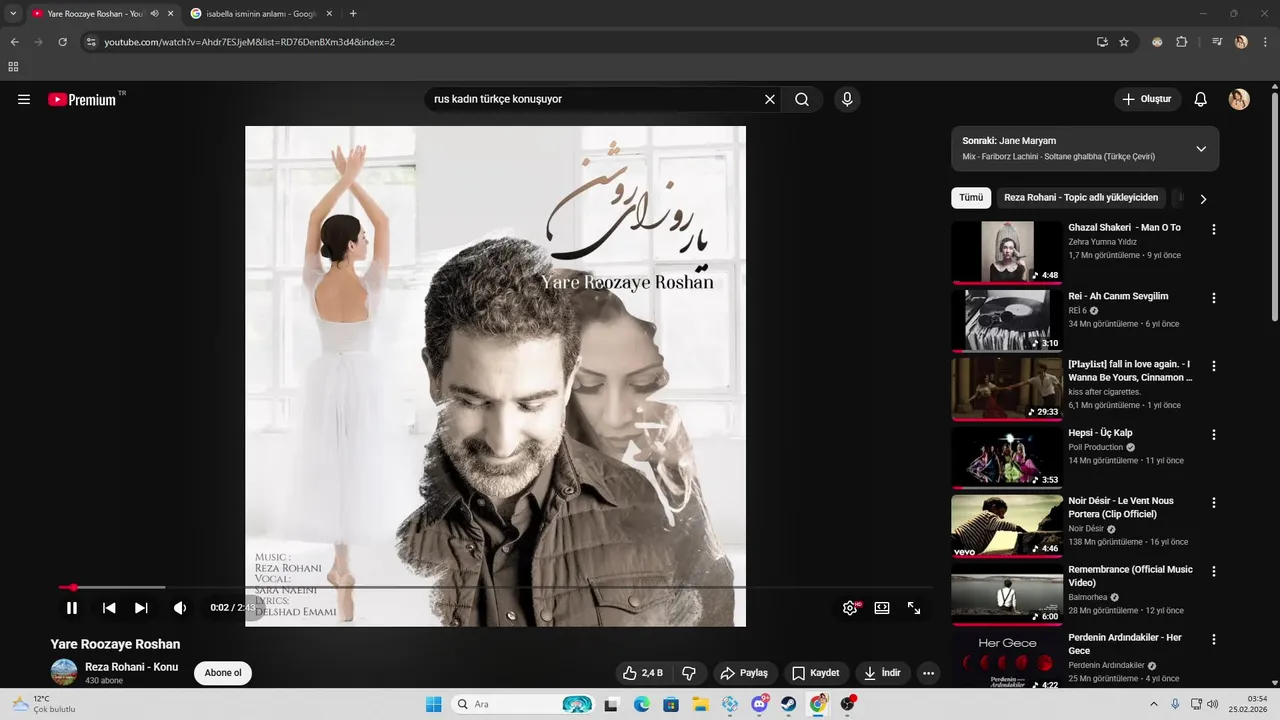Open Chrome three-dot menu
This screenshot has width=1280, height=720.
(1265, 42)
